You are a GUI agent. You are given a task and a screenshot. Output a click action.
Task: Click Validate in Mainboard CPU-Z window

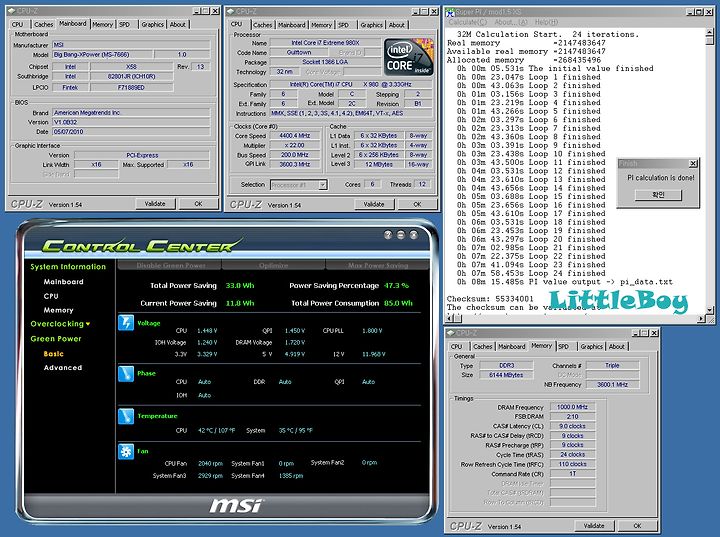(x=155, y=203)
